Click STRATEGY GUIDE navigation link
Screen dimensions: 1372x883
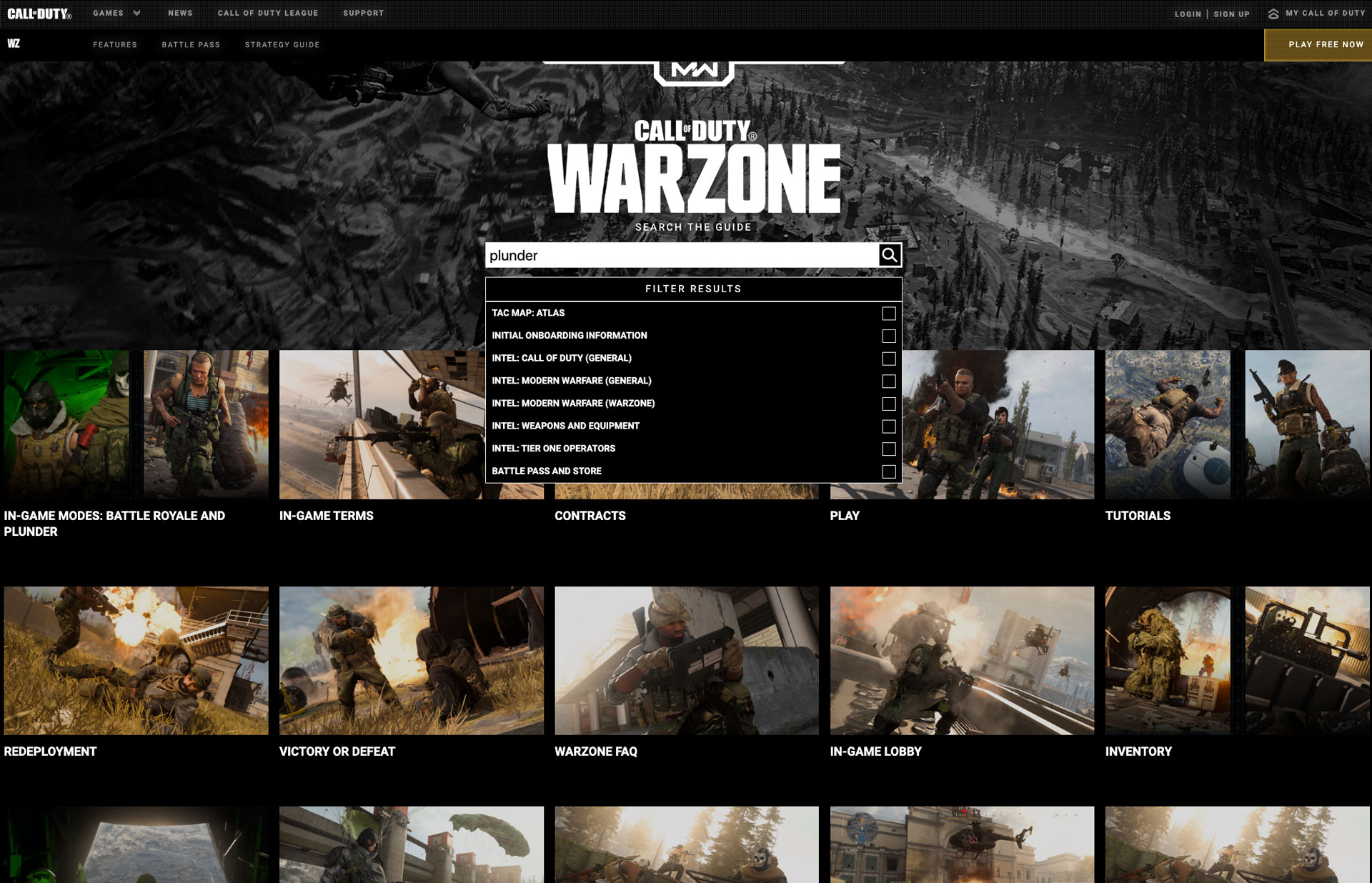(282, 44)
